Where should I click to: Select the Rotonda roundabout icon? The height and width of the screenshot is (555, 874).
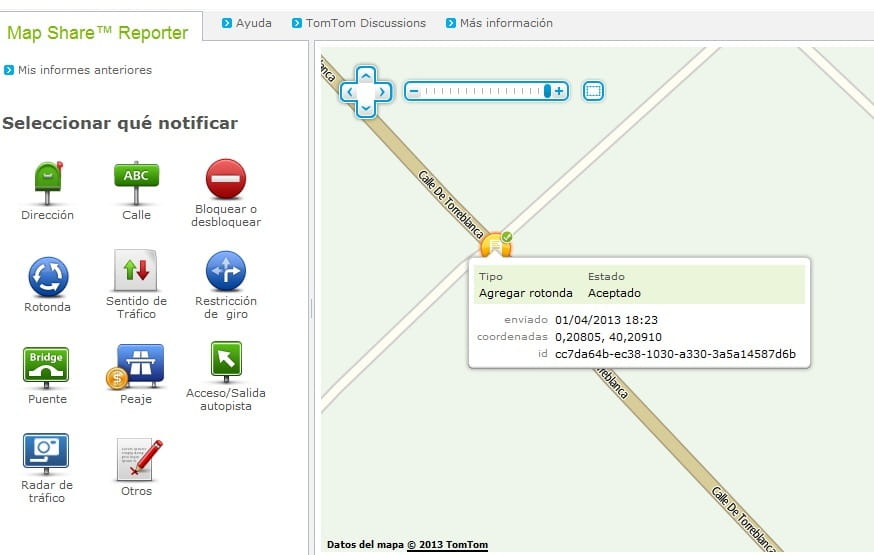[48, 276]
